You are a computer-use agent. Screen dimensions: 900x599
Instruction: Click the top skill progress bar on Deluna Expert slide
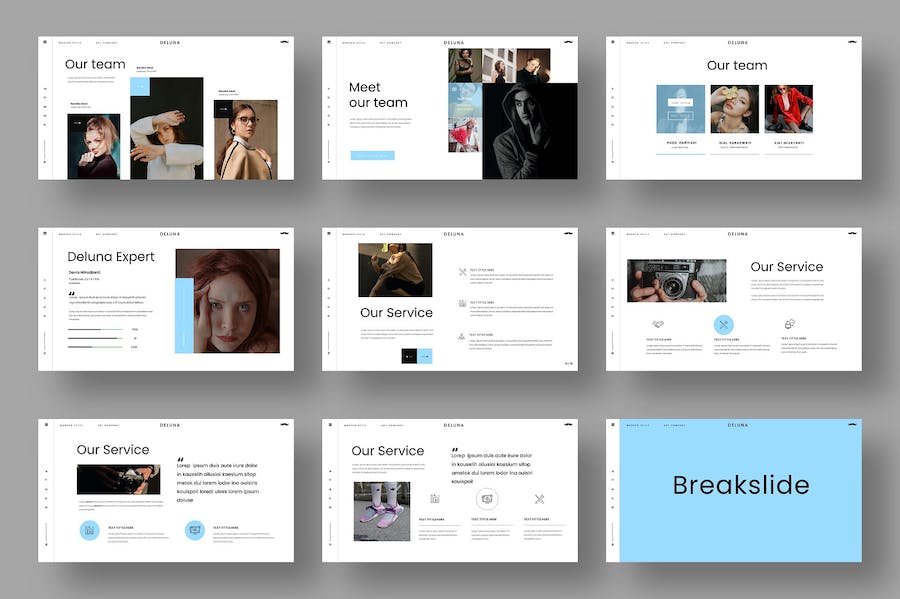[x=97, y=328]
